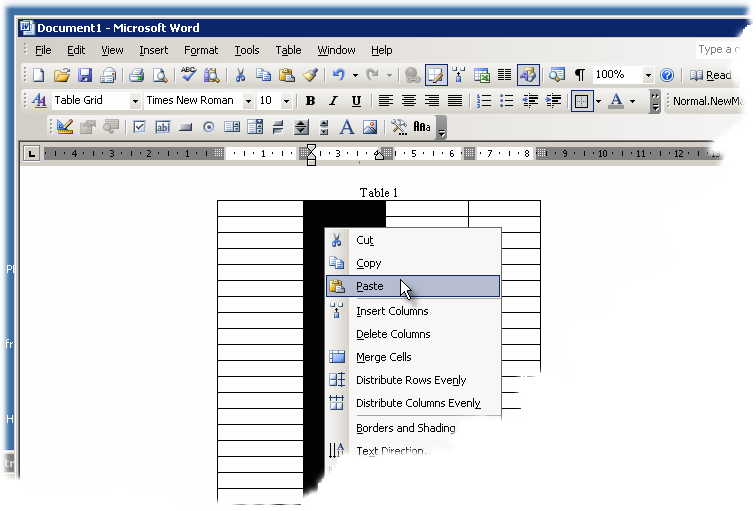Activate the Format Painter brush
Viewport: 756px width, 511px height.
(x=310, y=75)
